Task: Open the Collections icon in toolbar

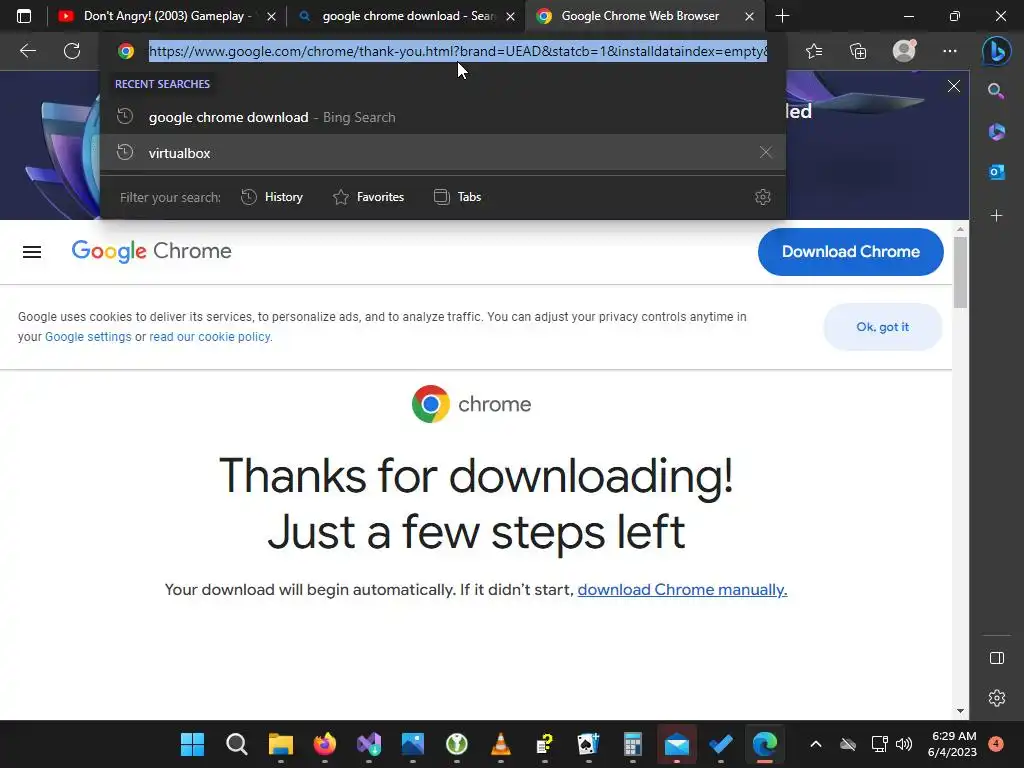Action: click(x=858, y=51)
